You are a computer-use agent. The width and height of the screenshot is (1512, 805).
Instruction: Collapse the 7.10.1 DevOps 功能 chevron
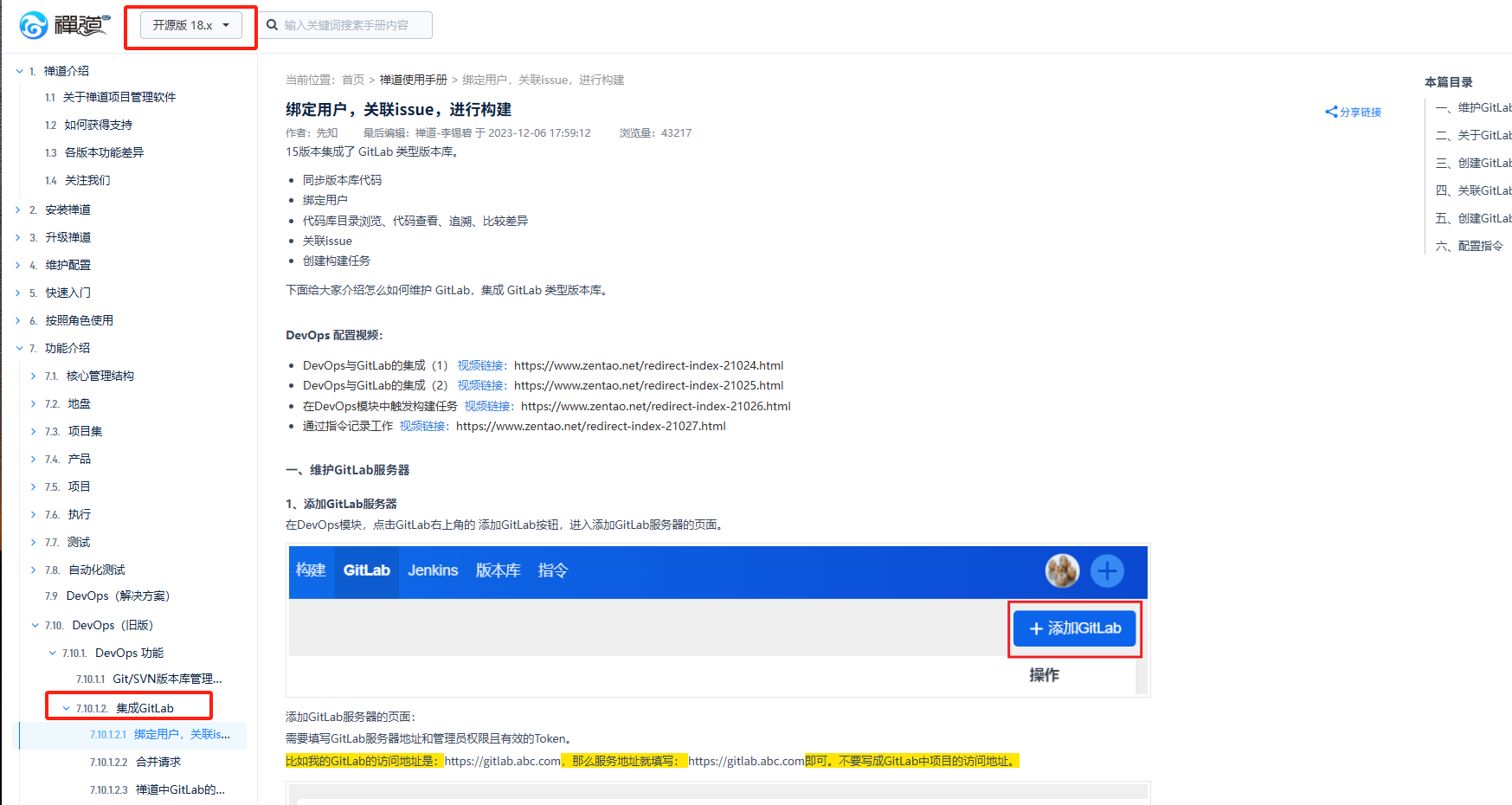coord(52,653)
